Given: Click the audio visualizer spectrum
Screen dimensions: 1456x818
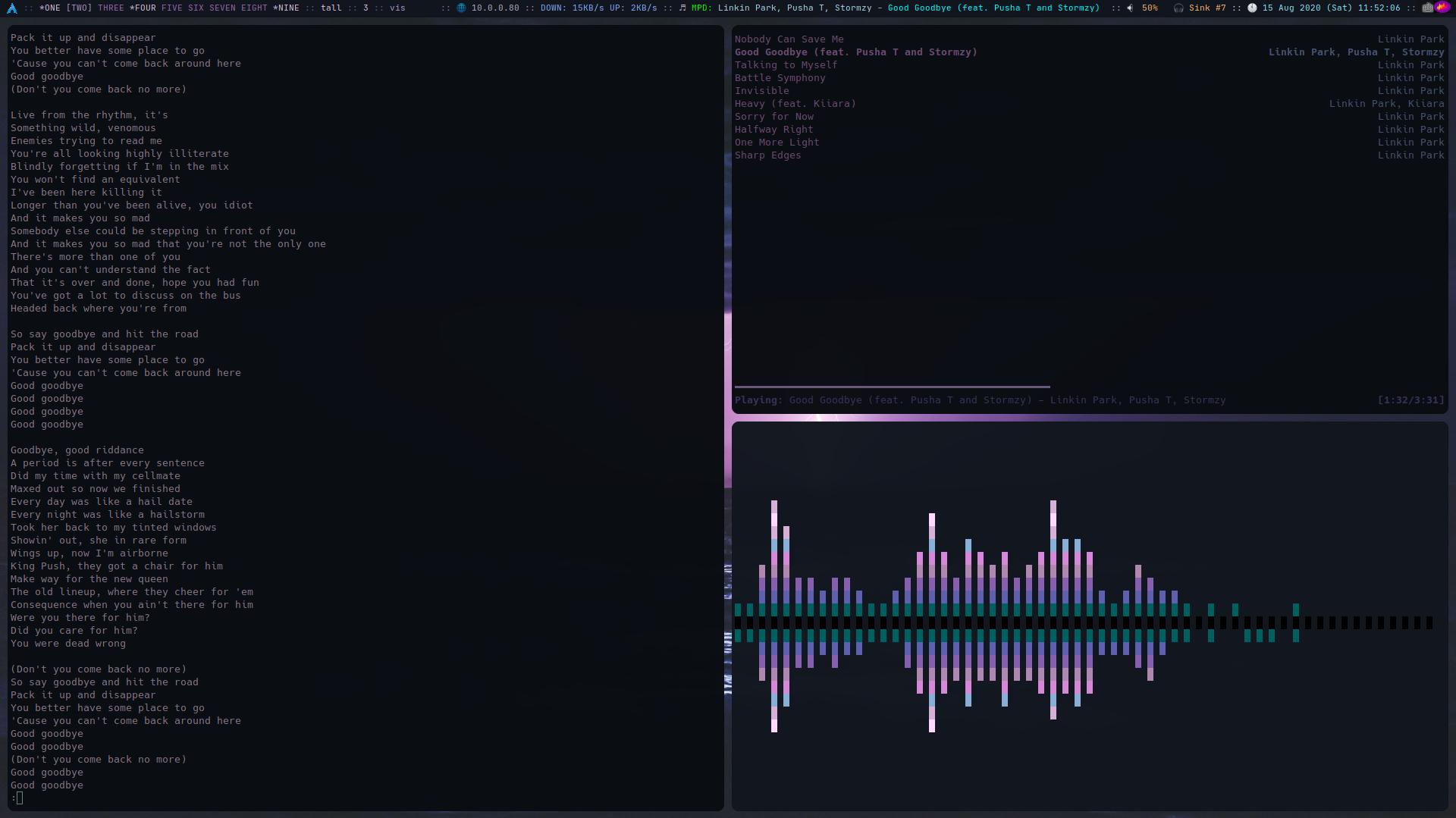Looking at the screenshot, I should tap(1090, 616).
